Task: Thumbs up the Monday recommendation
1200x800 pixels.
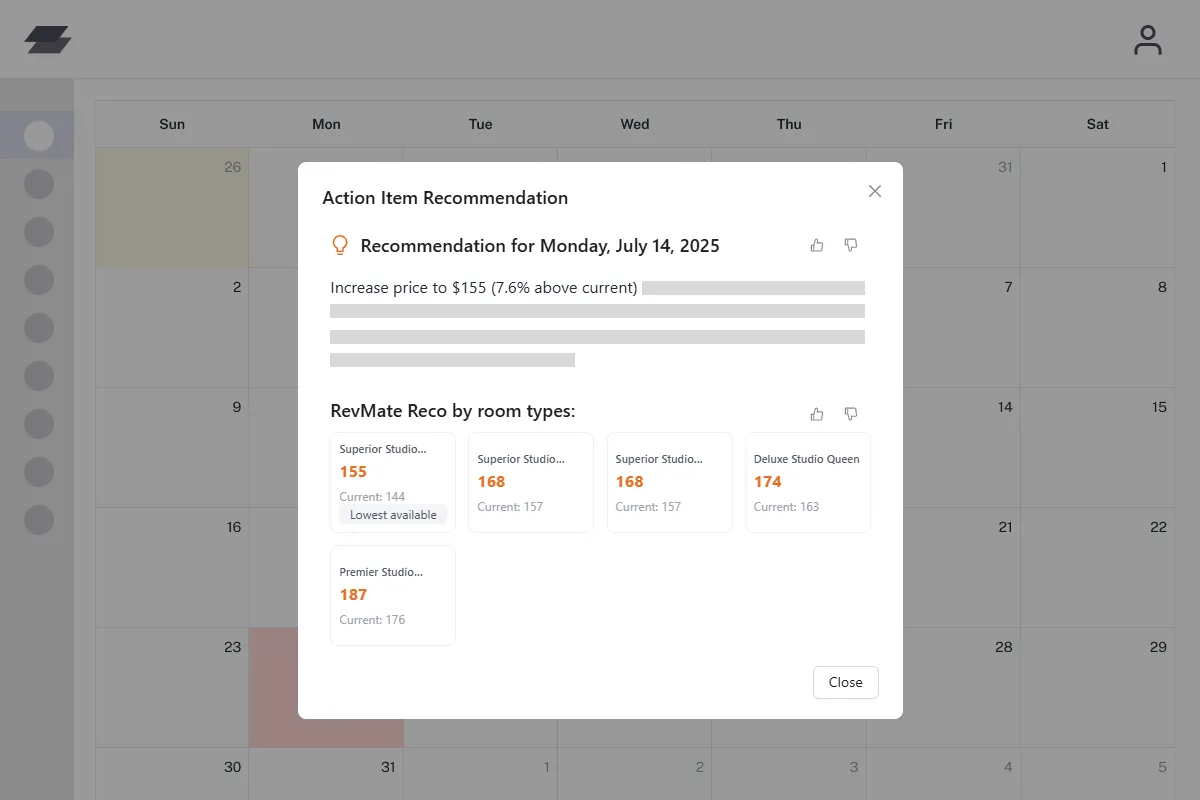Action: coord(817,245)
